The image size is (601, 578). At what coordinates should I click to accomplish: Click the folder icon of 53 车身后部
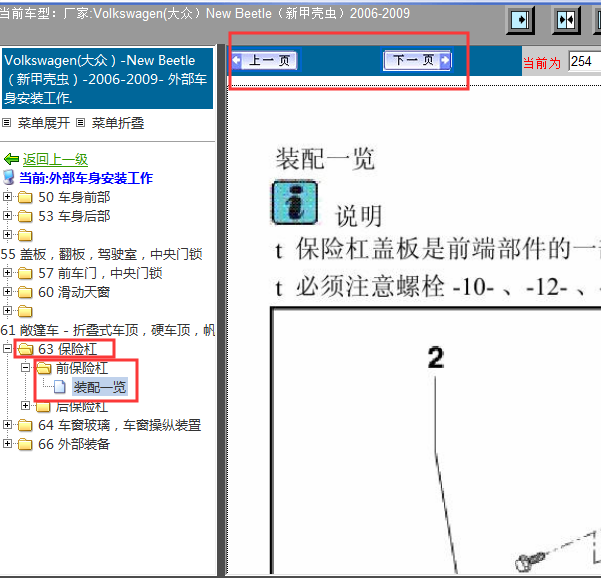25,216
